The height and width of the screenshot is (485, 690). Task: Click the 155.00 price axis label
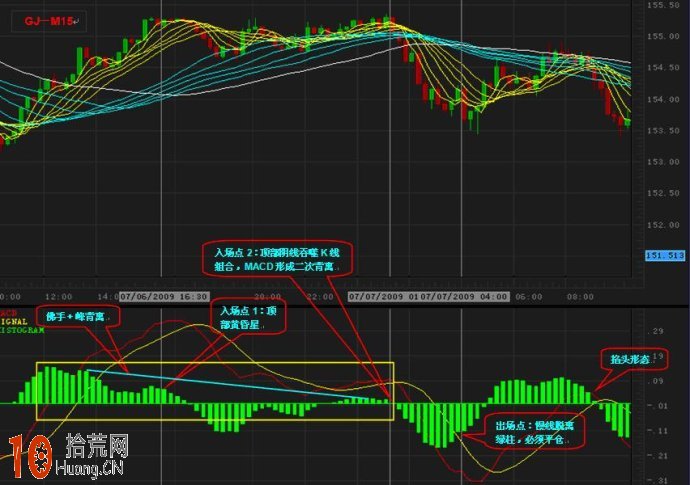click(x=663, y=37)
